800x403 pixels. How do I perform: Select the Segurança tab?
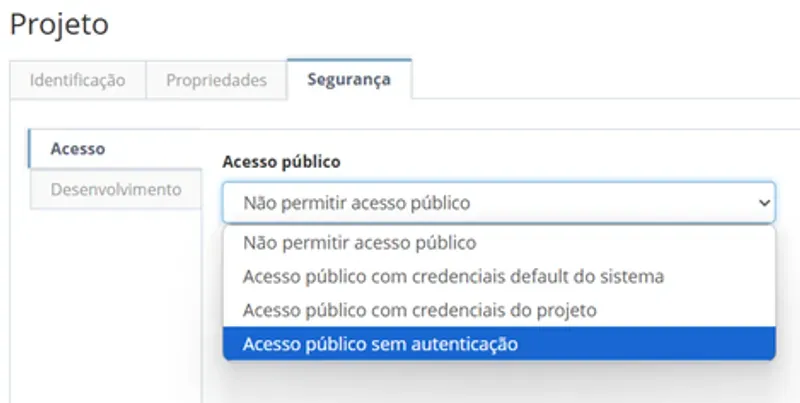pyautogui.click(x=349, y=79)
